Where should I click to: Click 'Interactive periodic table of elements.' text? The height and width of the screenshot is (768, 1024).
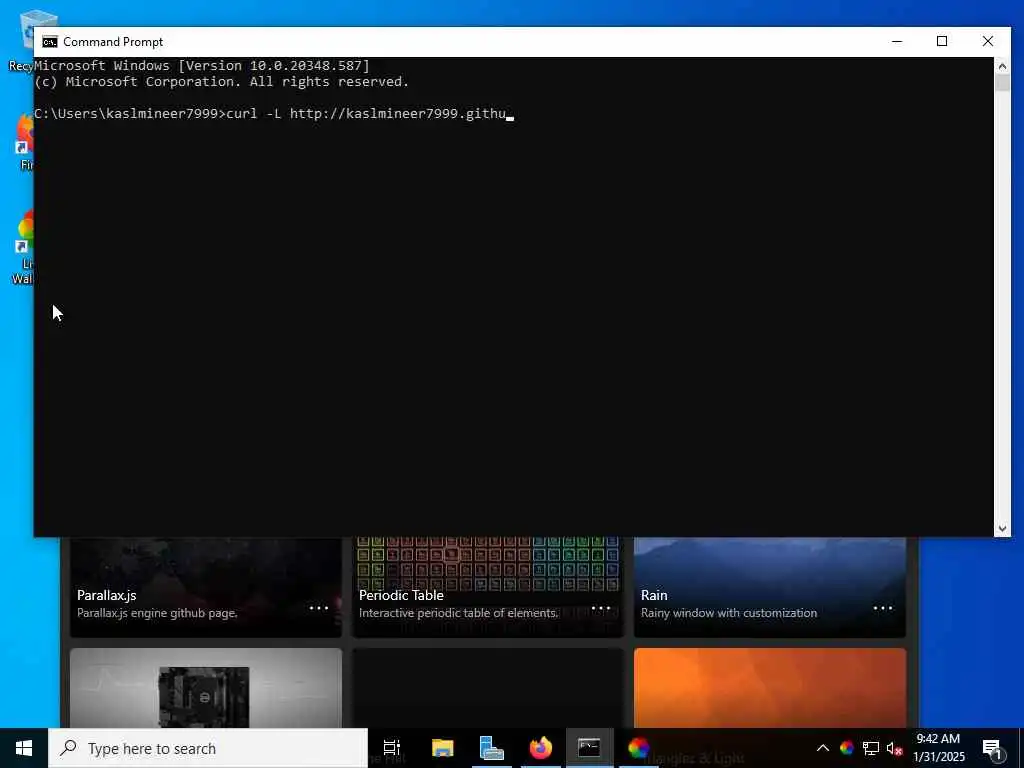(458, 613)
